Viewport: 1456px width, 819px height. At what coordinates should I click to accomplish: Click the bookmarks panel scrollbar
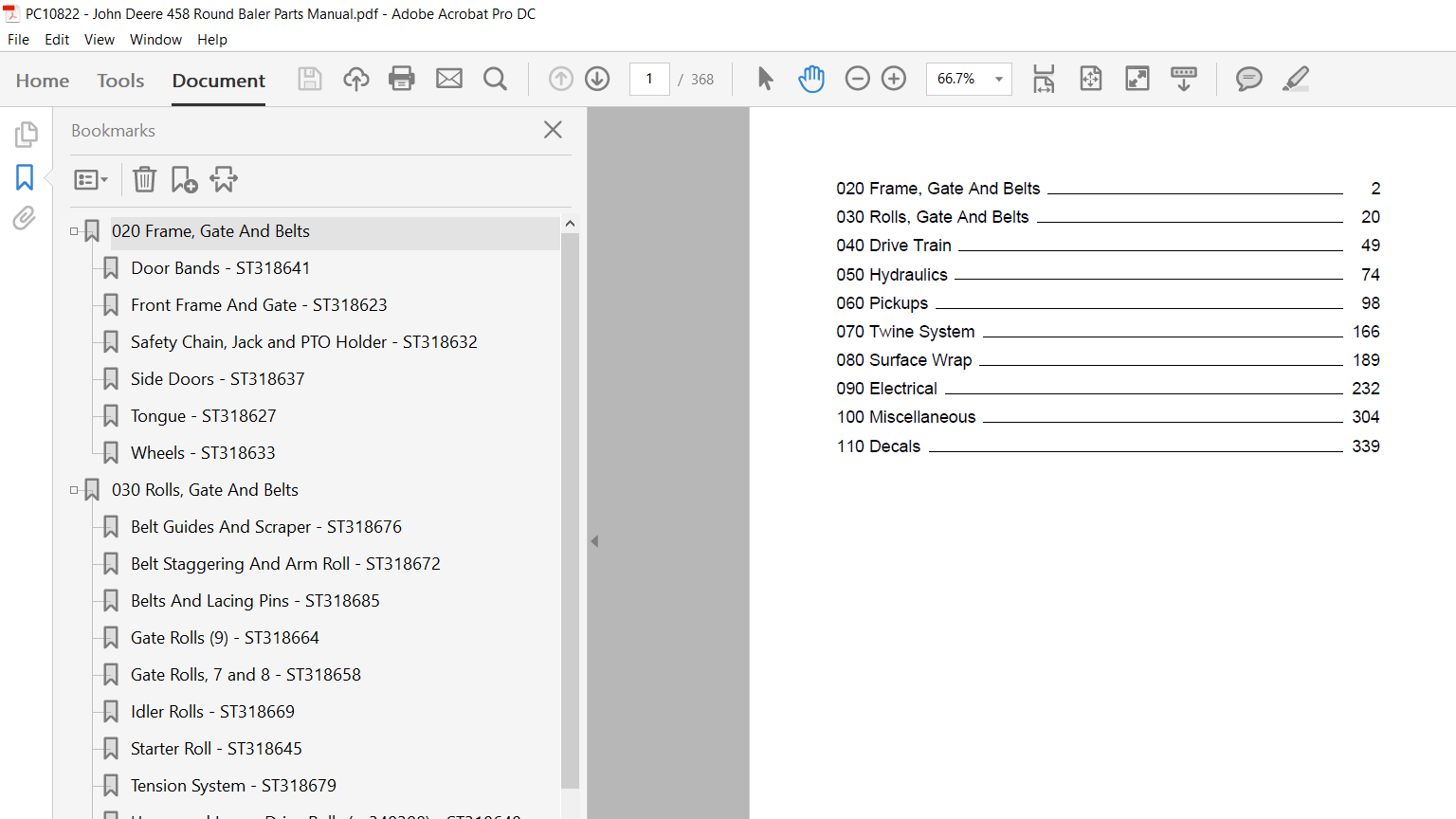pyautogui.click(x=570, y=512)
